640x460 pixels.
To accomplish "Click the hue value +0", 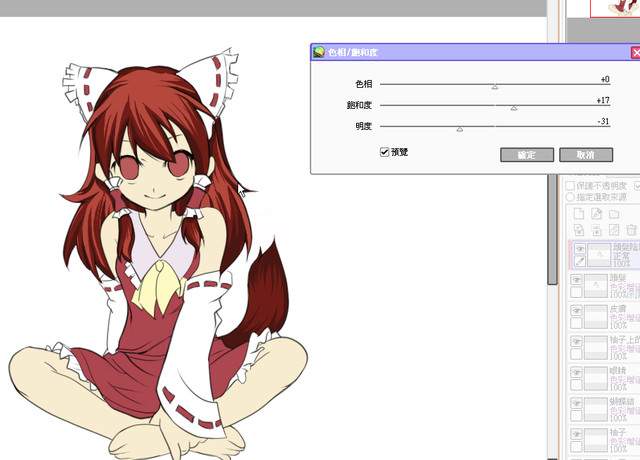I will coord(604,79).
